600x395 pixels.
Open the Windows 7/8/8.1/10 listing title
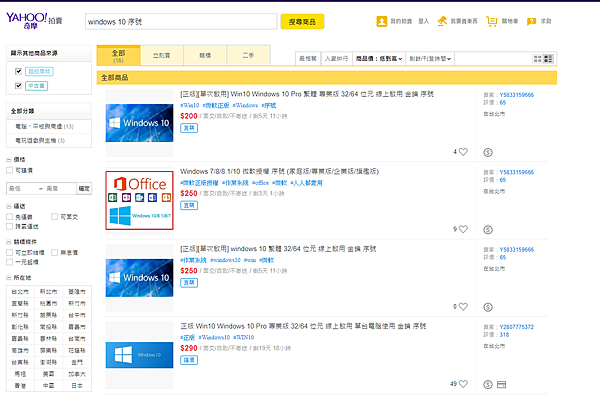click(x=279, y=171)
